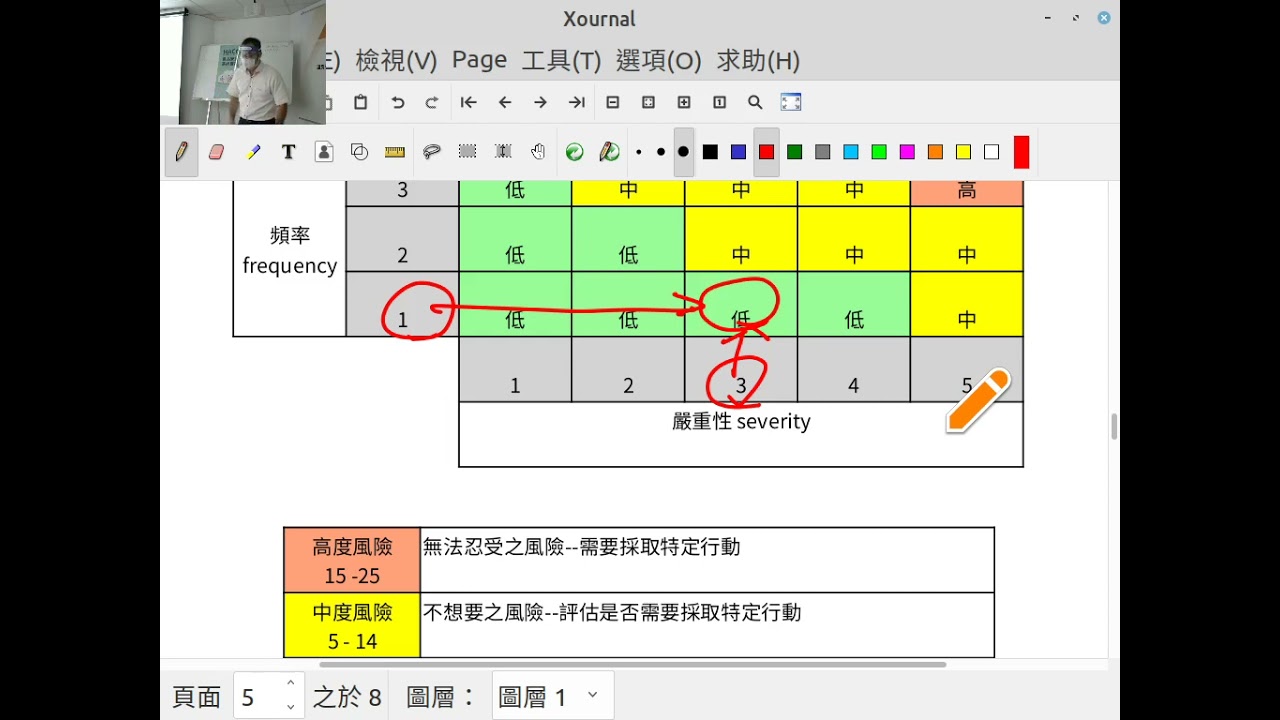Click the Paste clipboard icon
1280x720 pixels.
point(361,102)
